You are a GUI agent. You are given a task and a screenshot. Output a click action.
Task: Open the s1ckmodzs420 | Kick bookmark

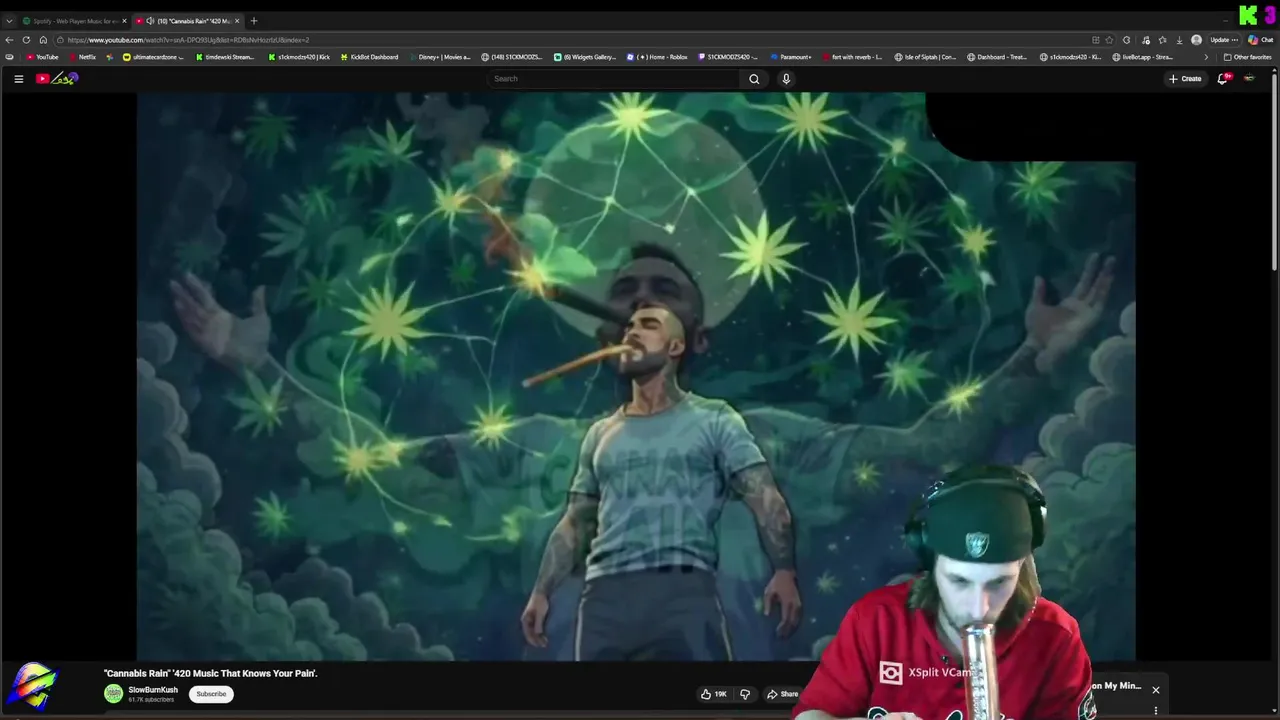click(x=298, y=57)
